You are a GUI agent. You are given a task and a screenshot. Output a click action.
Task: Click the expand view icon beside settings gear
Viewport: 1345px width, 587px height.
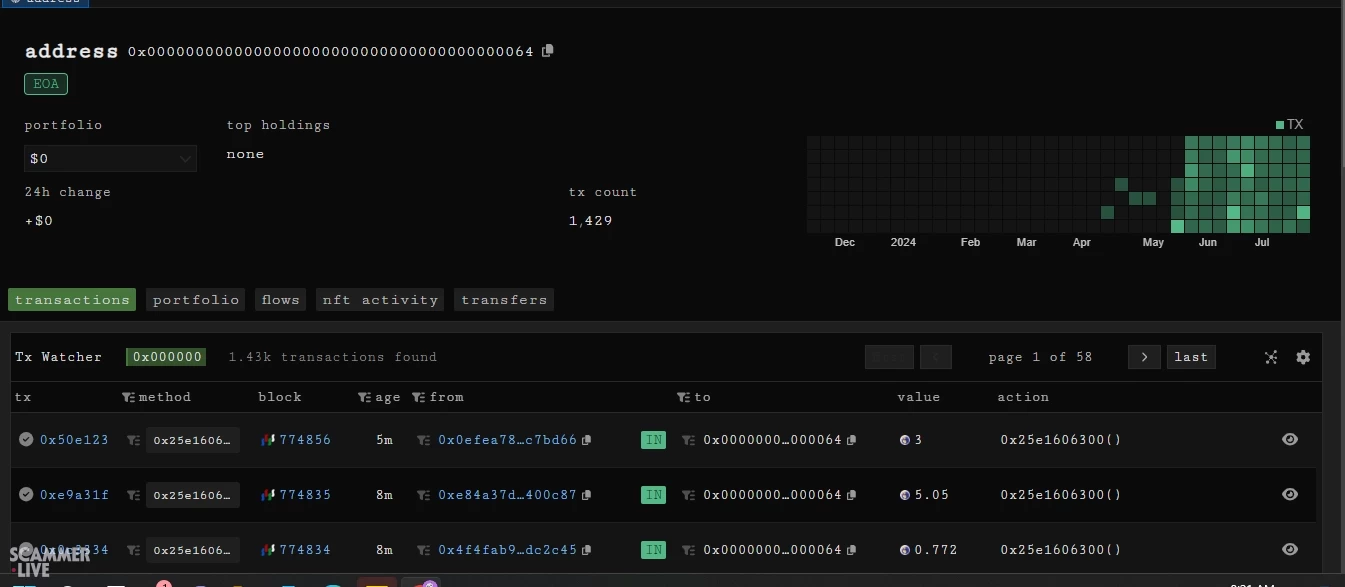[x=1271, y=357]
